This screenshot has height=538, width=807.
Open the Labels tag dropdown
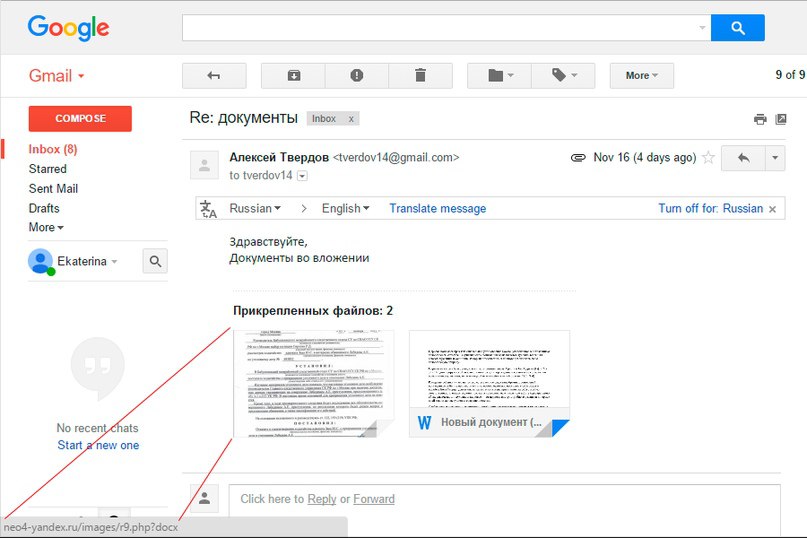[x=564, y=76]
